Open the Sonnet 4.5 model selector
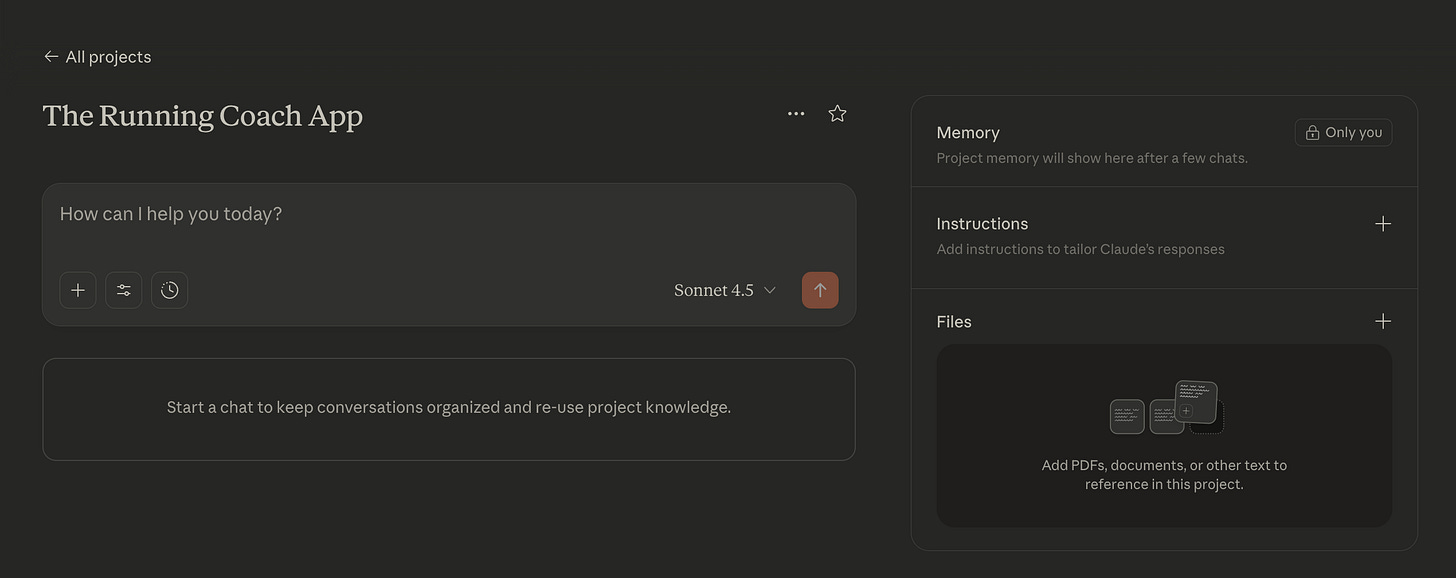Viewport: 1456px width, 578px height. click(x=726, y=290)
